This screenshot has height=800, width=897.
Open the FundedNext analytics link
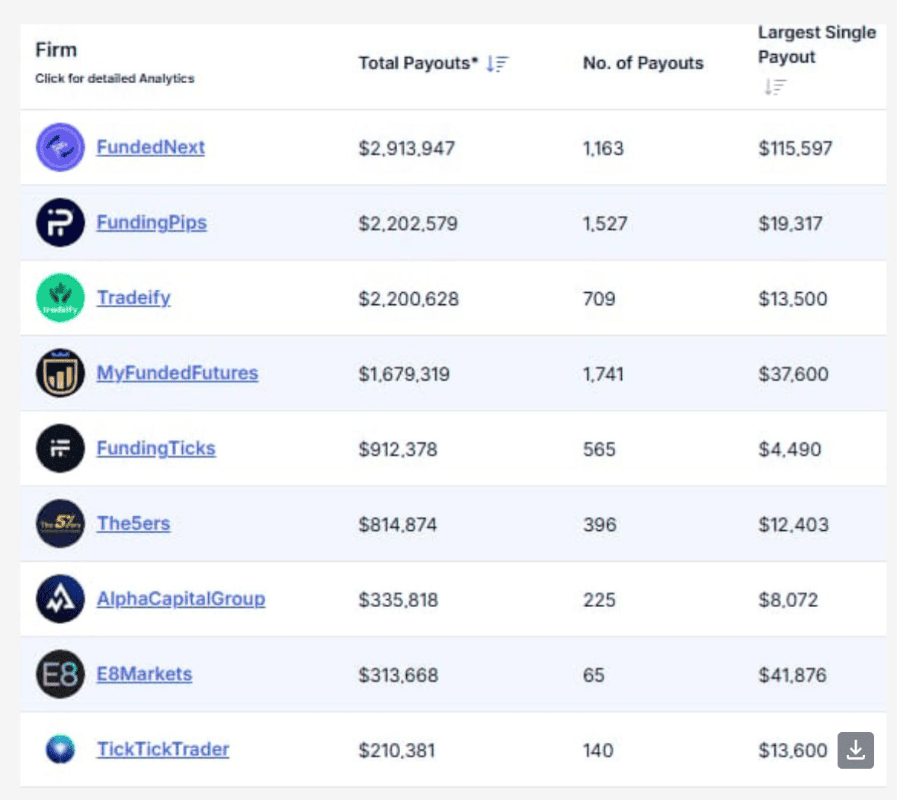point(150,148)
